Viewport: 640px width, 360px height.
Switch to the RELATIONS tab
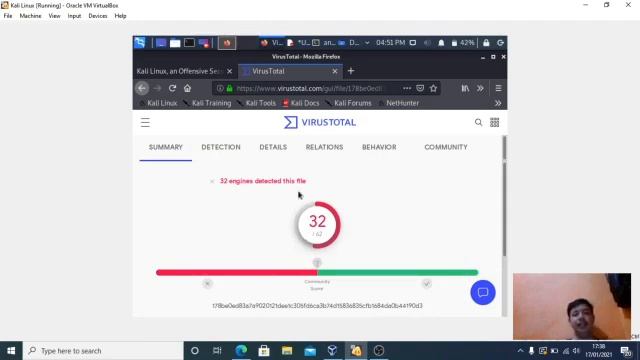pos(324,147)
